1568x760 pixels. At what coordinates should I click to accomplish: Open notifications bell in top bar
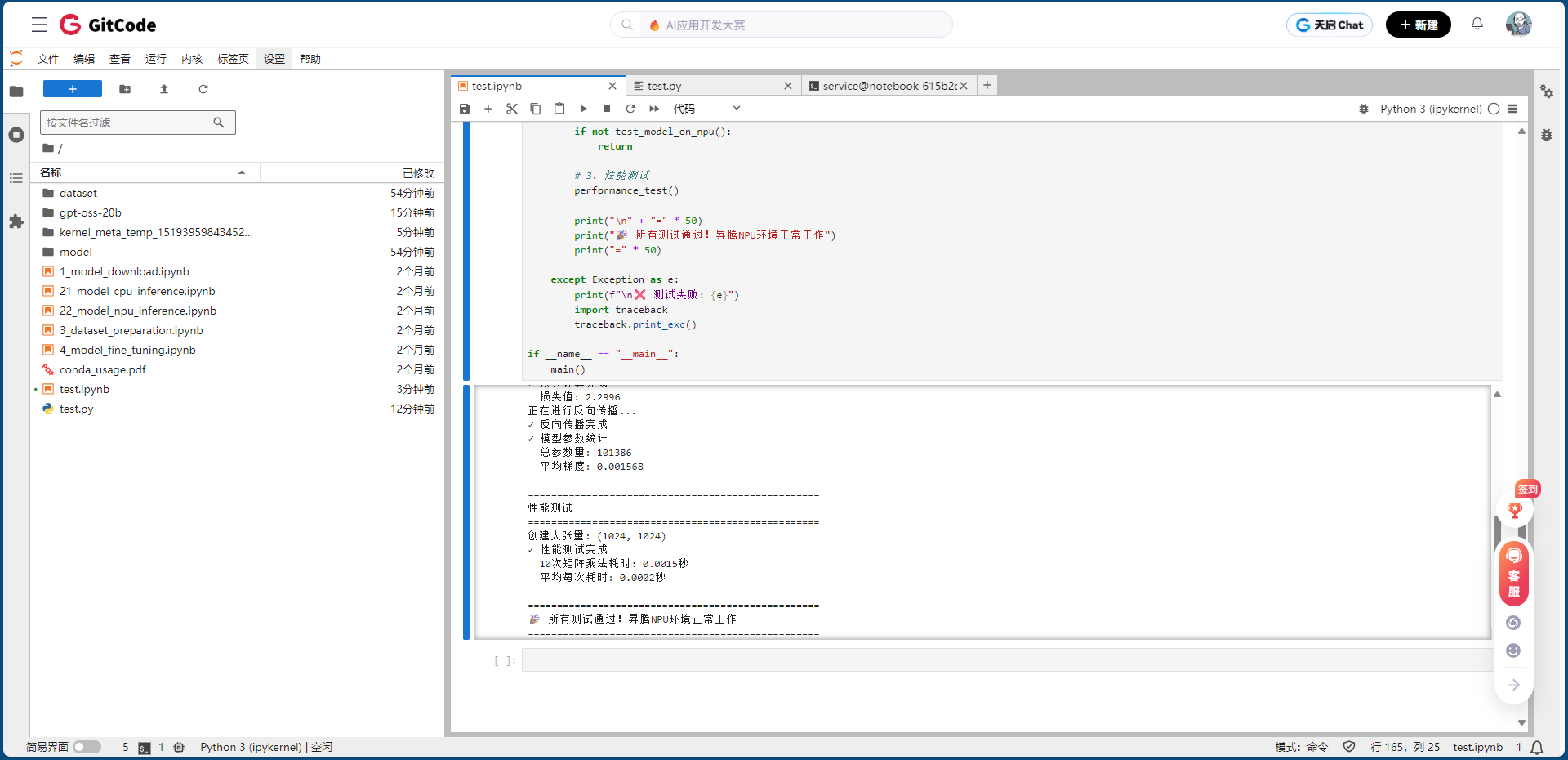(1477, 25)
